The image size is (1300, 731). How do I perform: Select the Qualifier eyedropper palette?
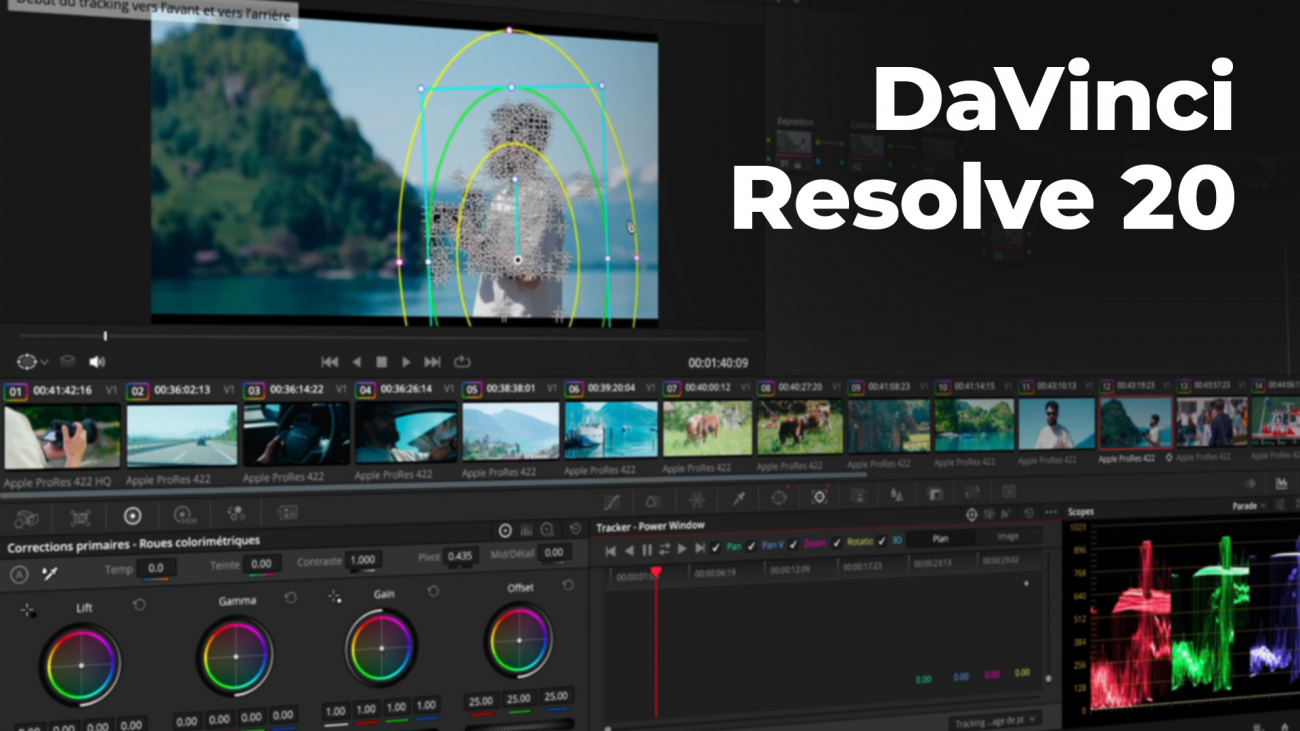click(739, 498)
